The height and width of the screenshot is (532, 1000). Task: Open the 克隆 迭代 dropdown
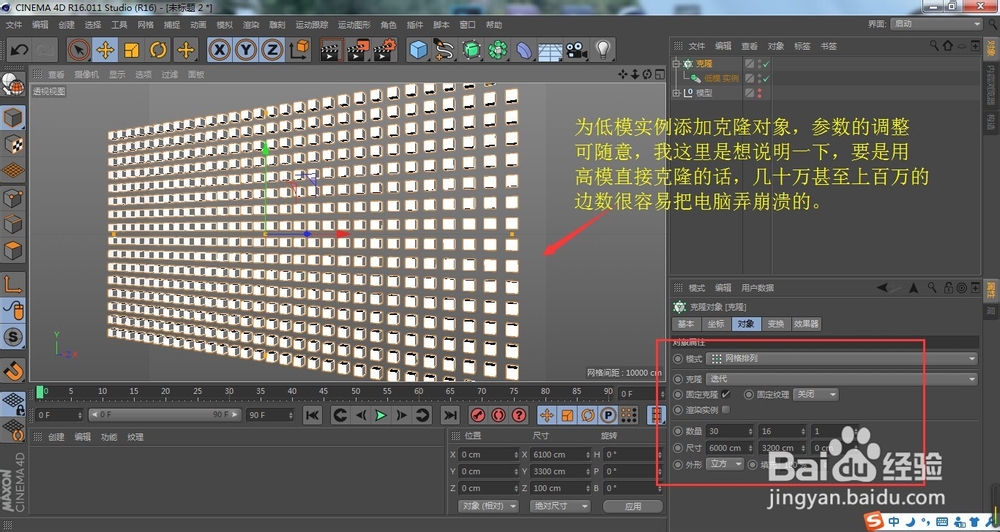[842, 379]
